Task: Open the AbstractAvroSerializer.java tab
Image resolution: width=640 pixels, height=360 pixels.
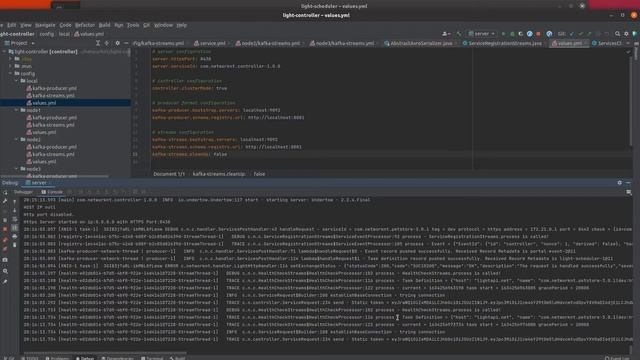Action: point(418,43)
